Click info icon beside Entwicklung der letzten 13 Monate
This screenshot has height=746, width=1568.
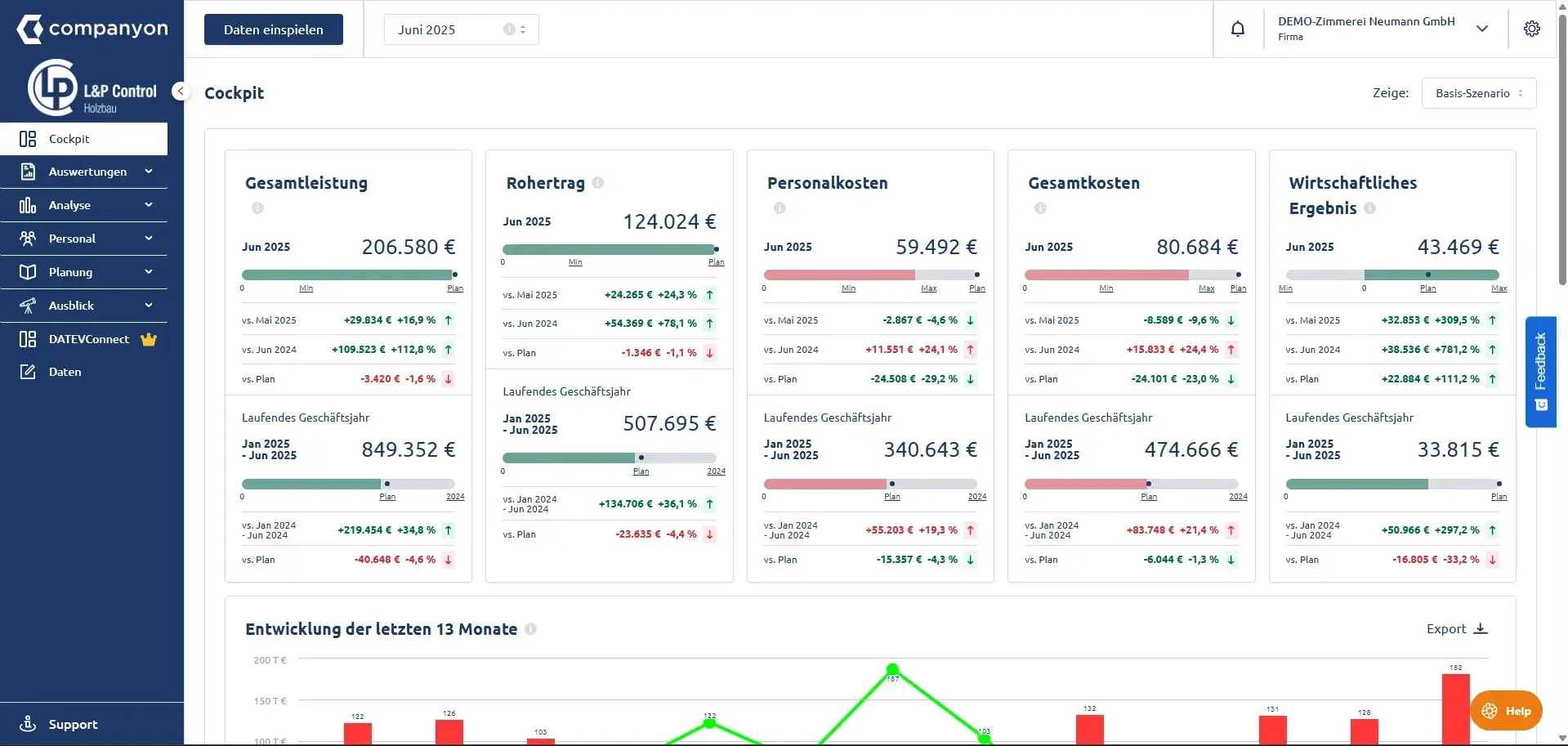tap(531, 629)
